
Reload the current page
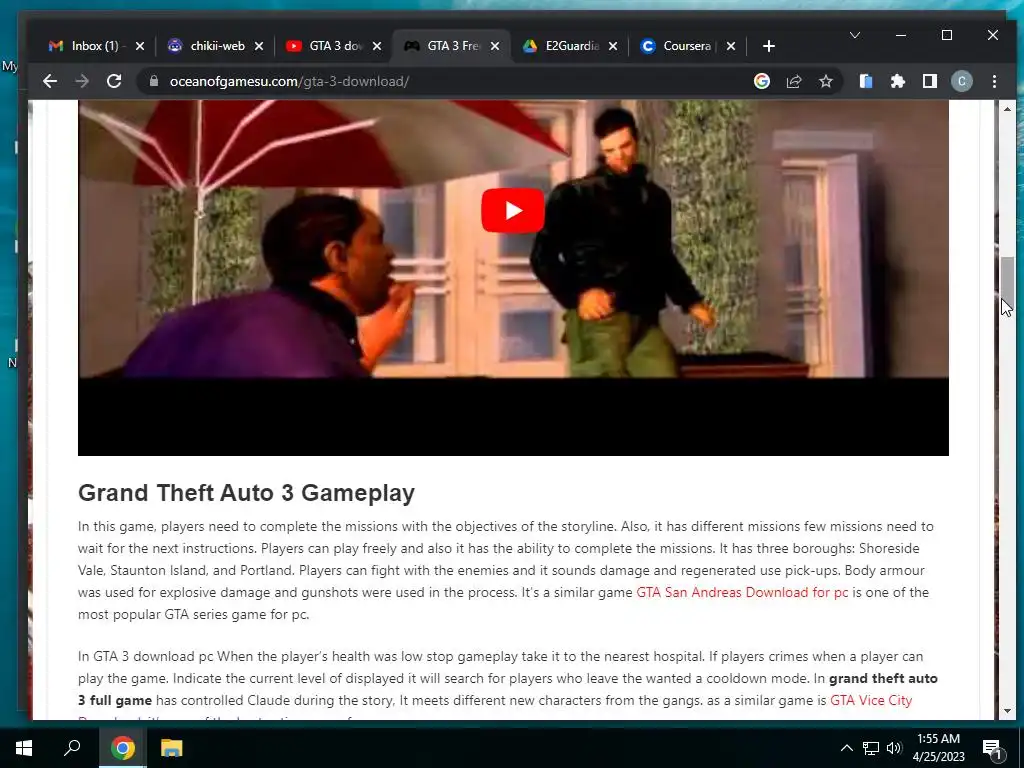pos(114,82)
